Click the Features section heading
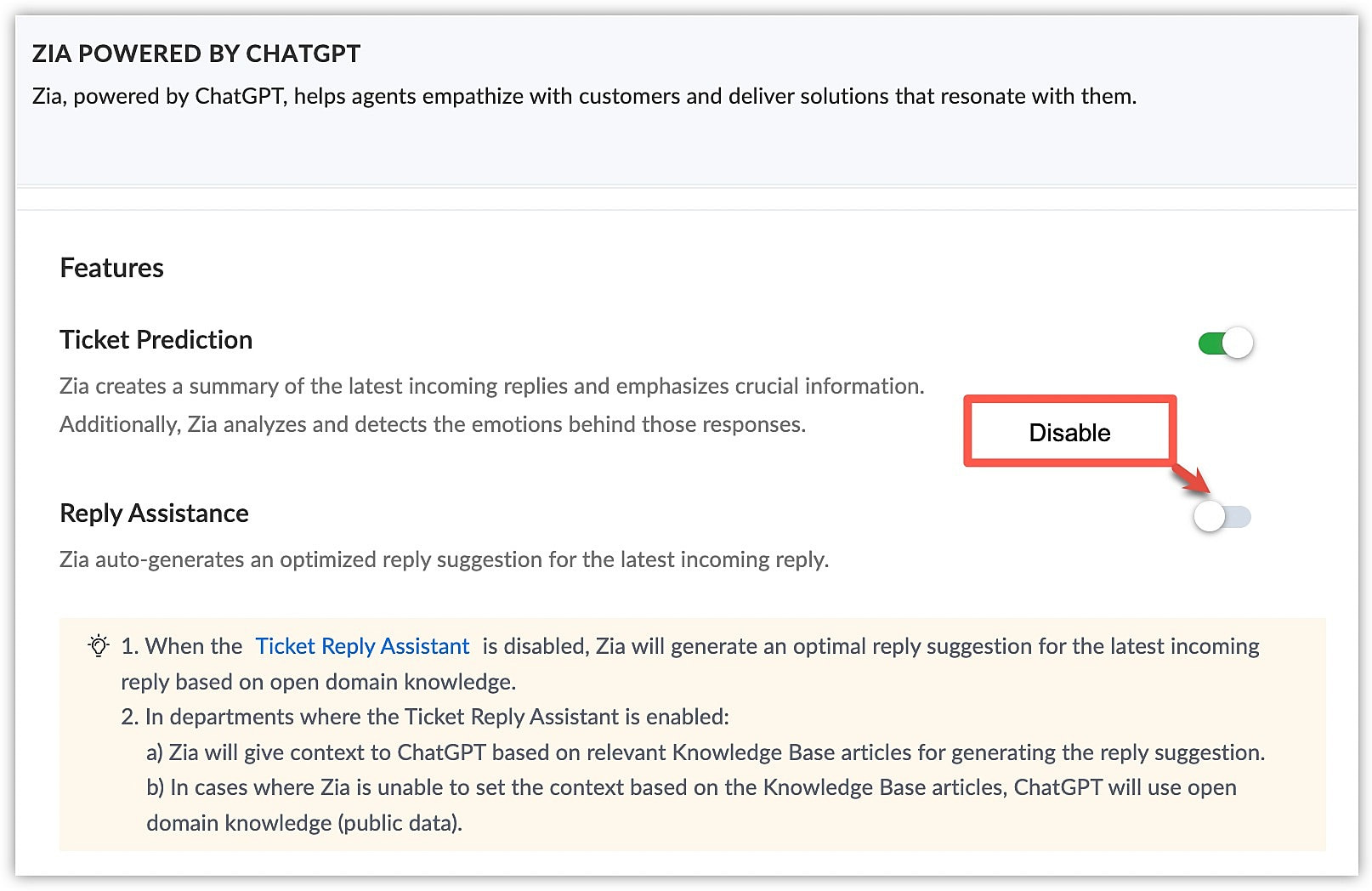Image resolution: width=1372 pixels, height=891 pixels. click(x=111, y=268)
